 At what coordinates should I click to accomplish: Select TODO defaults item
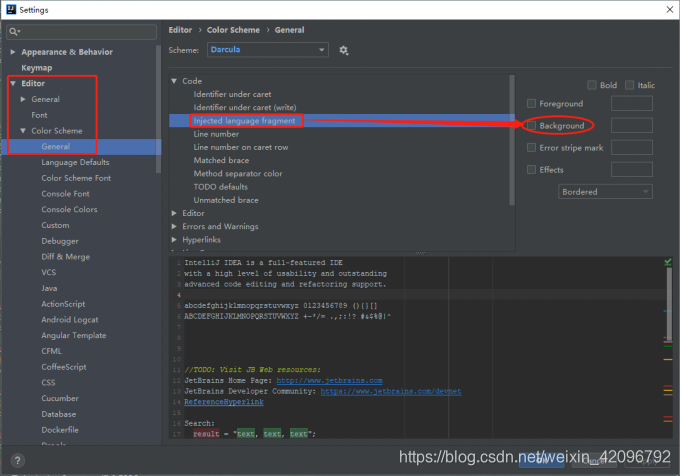(221, 187)
